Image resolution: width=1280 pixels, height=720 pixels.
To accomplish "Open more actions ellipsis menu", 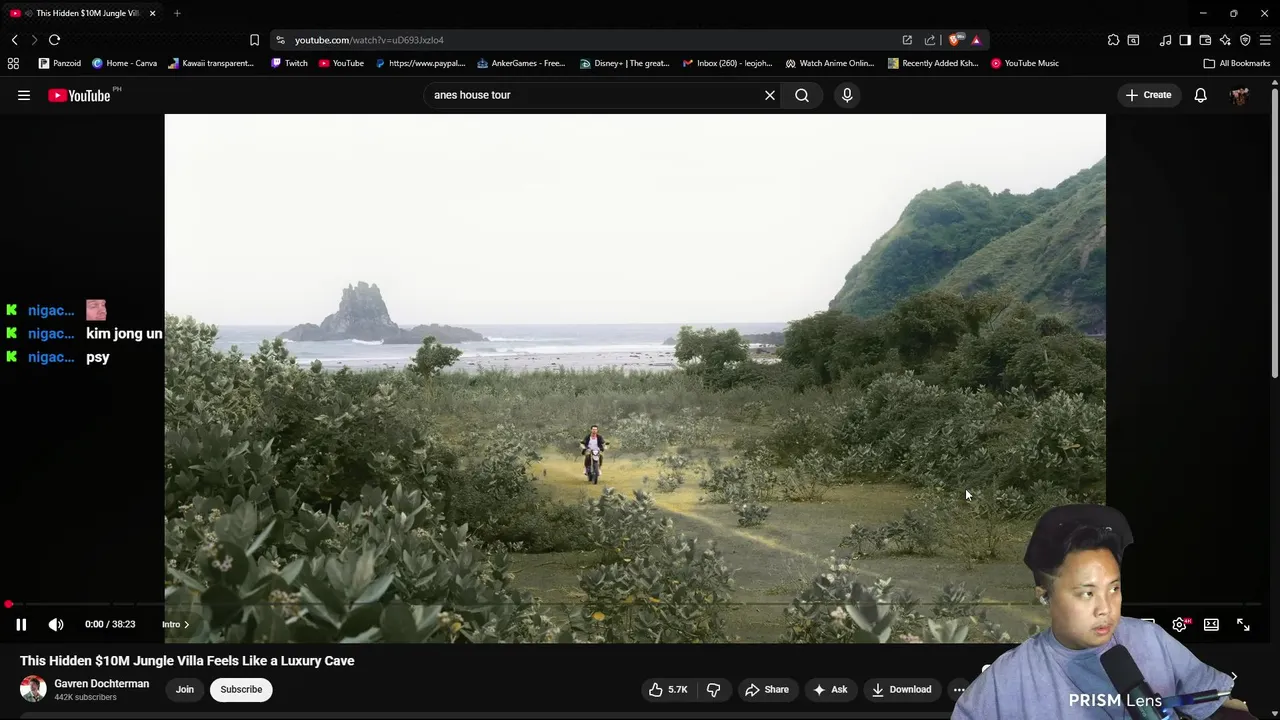I will [x=959, y=689].
